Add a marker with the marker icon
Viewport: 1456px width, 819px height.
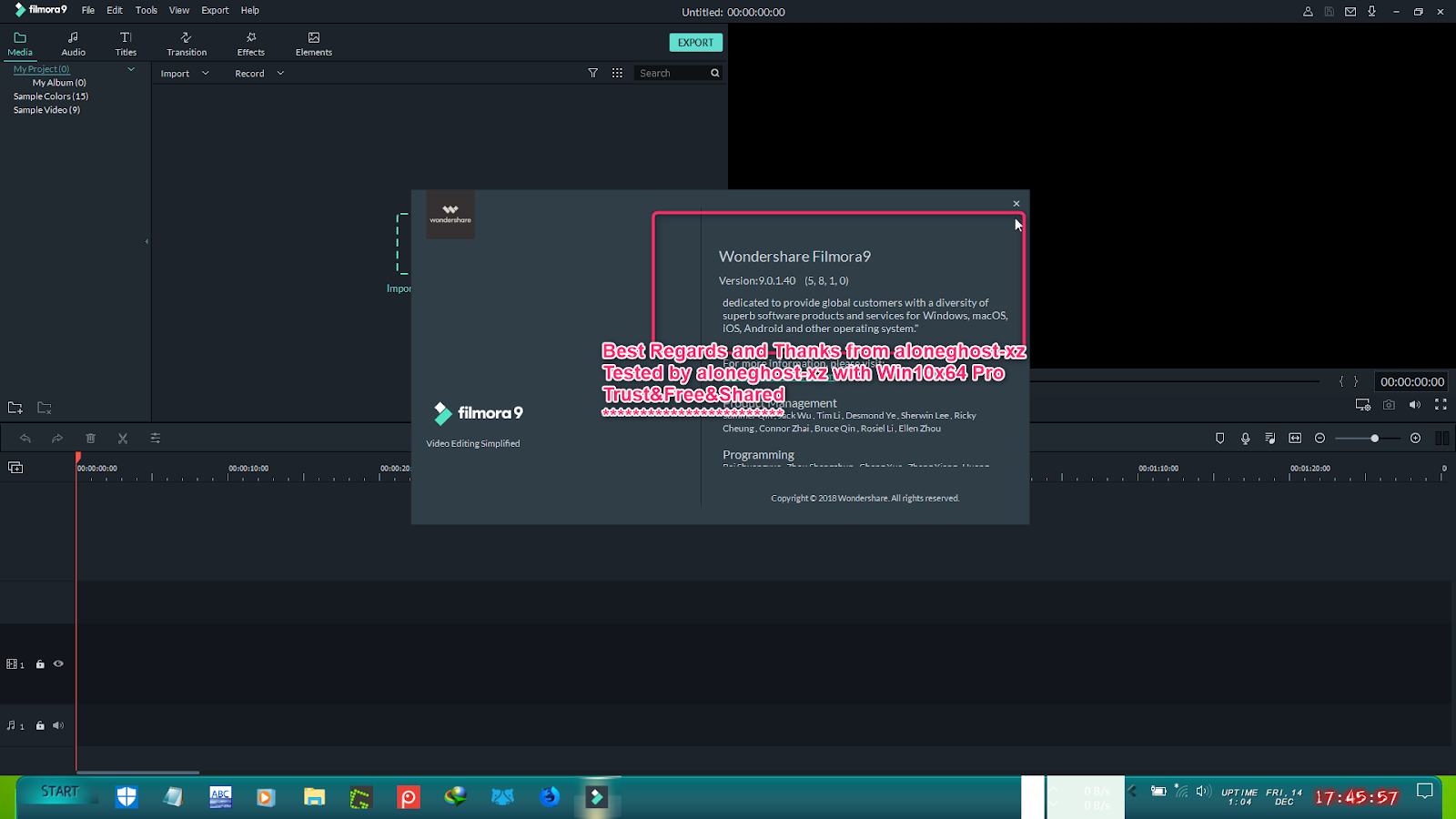click(x=1220, y=439)
